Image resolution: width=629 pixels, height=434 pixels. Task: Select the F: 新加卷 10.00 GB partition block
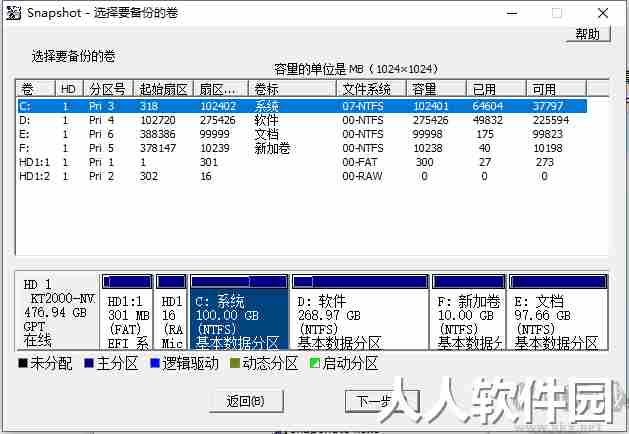click(469, 312)
